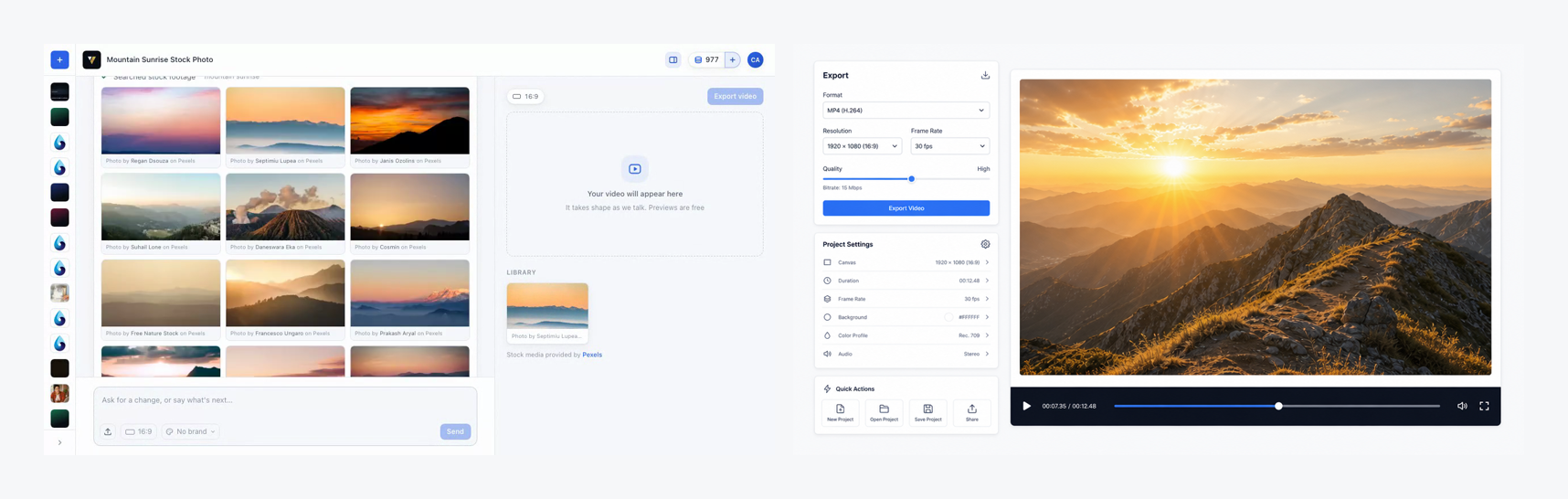Collapse the Searched stock footage section
The width and height of the screenshot is (1568, 499).
tap(104, 77)
